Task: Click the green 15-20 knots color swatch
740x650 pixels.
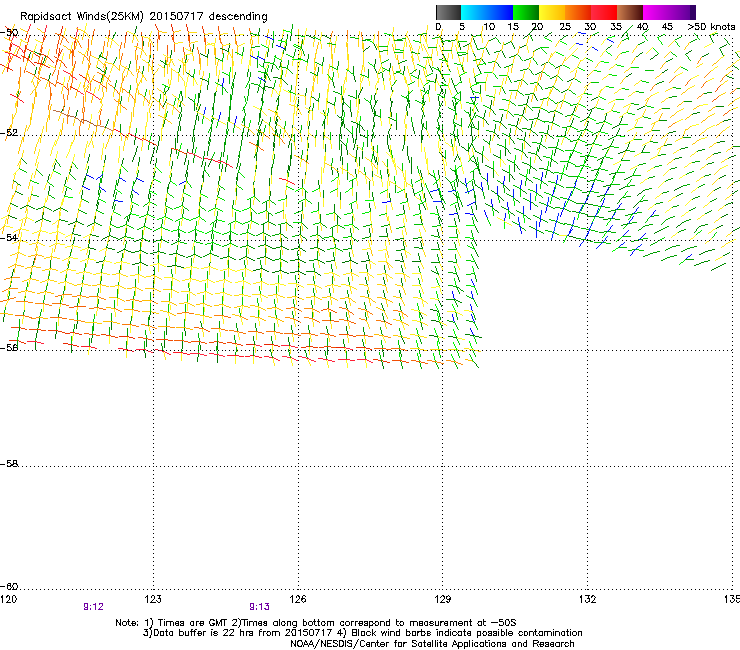Action: (x=526, y=12)
